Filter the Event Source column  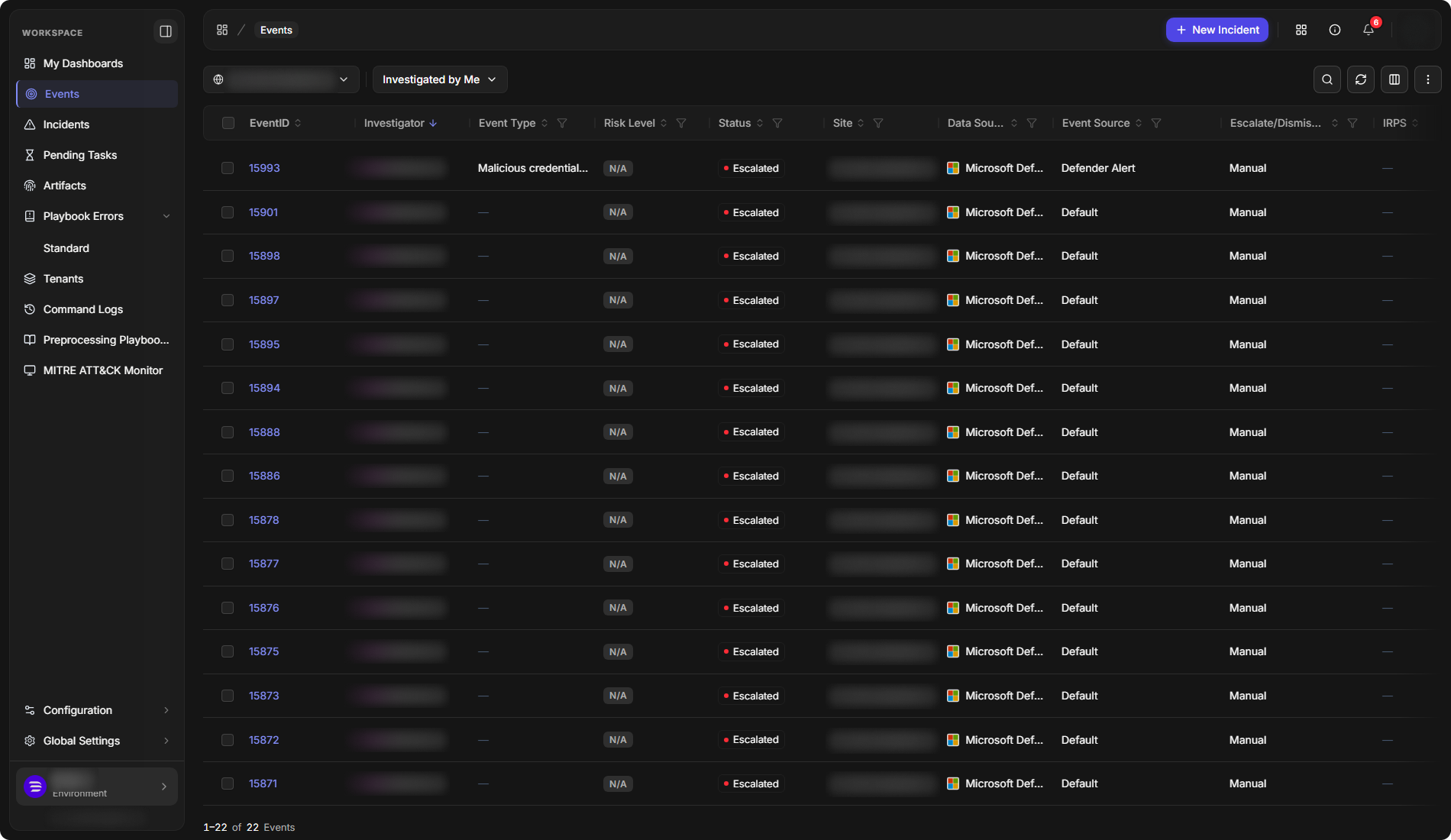[1156, 123]
